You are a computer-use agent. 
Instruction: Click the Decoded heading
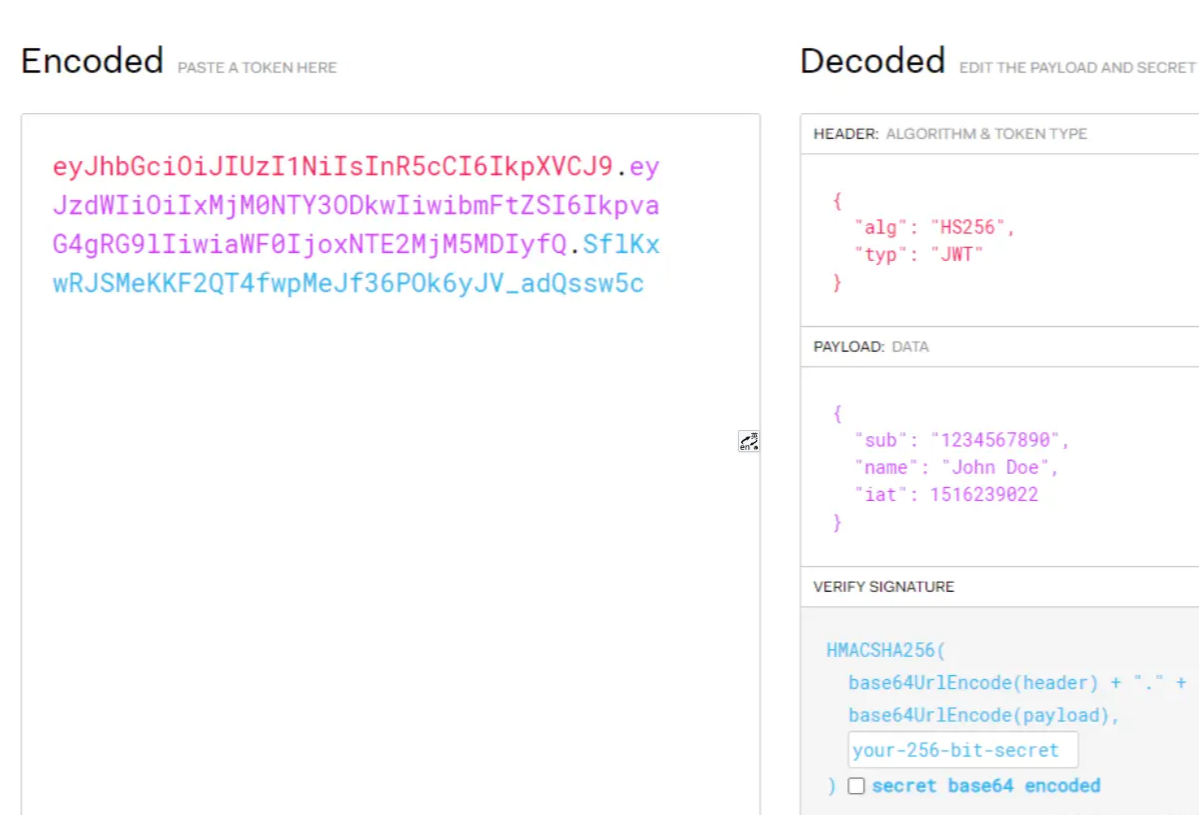(x=872, y=61)
